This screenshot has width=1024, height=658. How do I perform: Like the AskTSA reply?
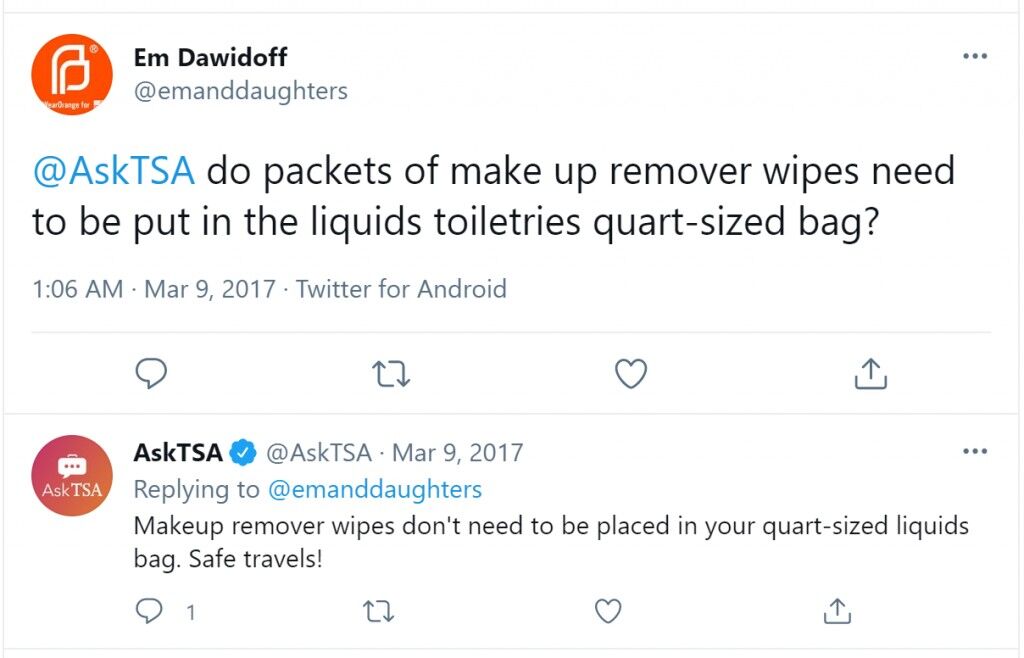608,612
